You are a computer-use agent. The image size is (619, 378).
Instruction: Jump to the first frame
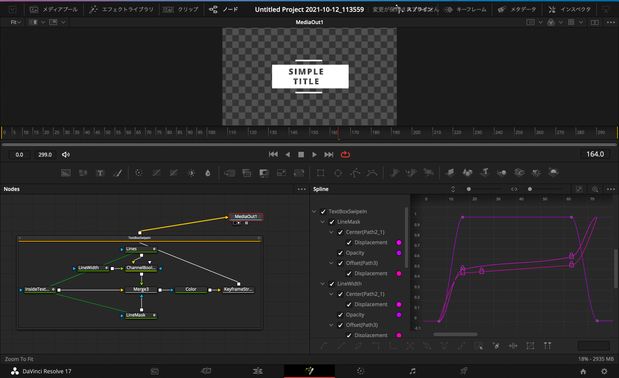273,155
